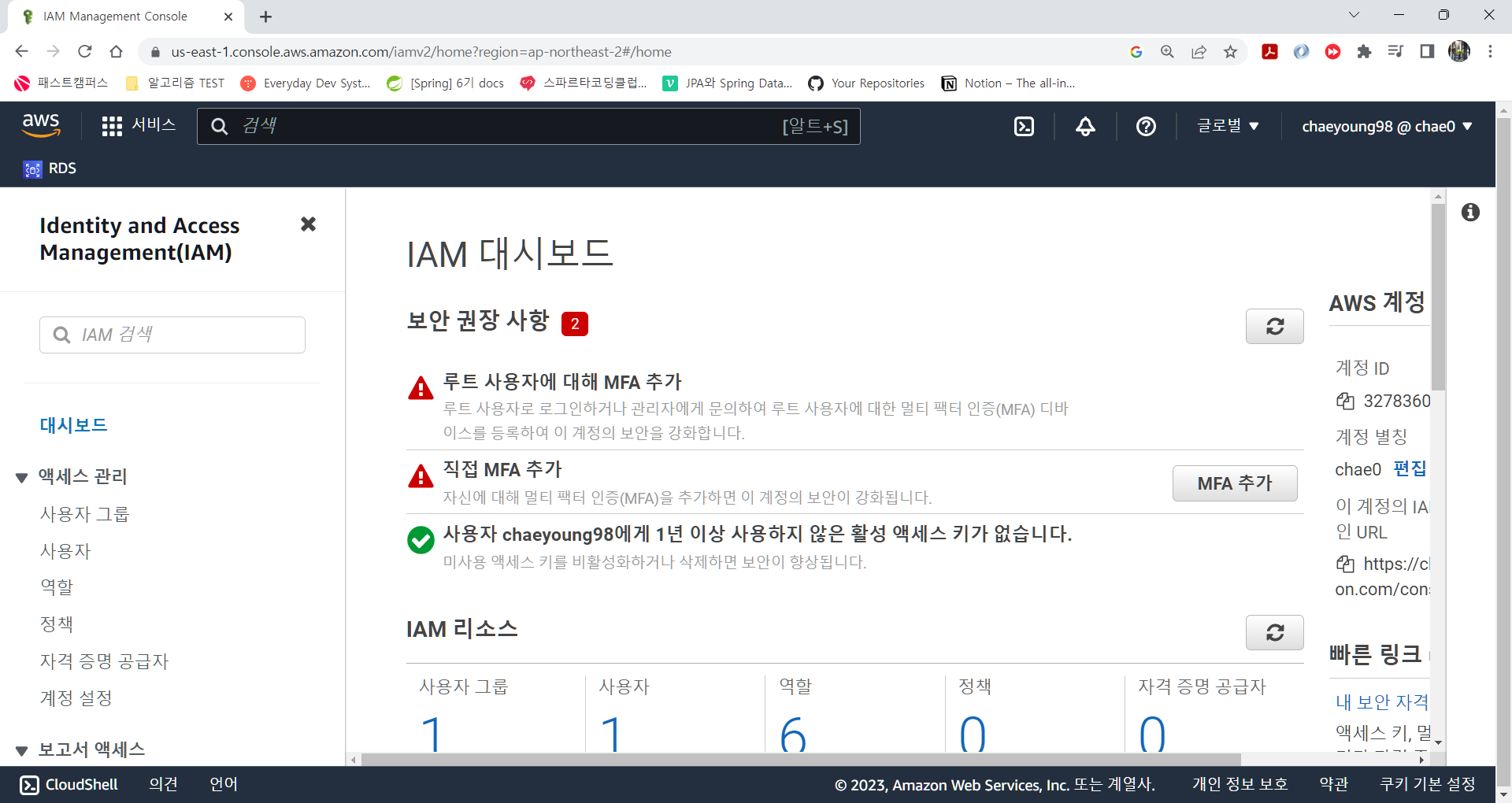Open Policies in the sidebar

click(x=57, y=624)
